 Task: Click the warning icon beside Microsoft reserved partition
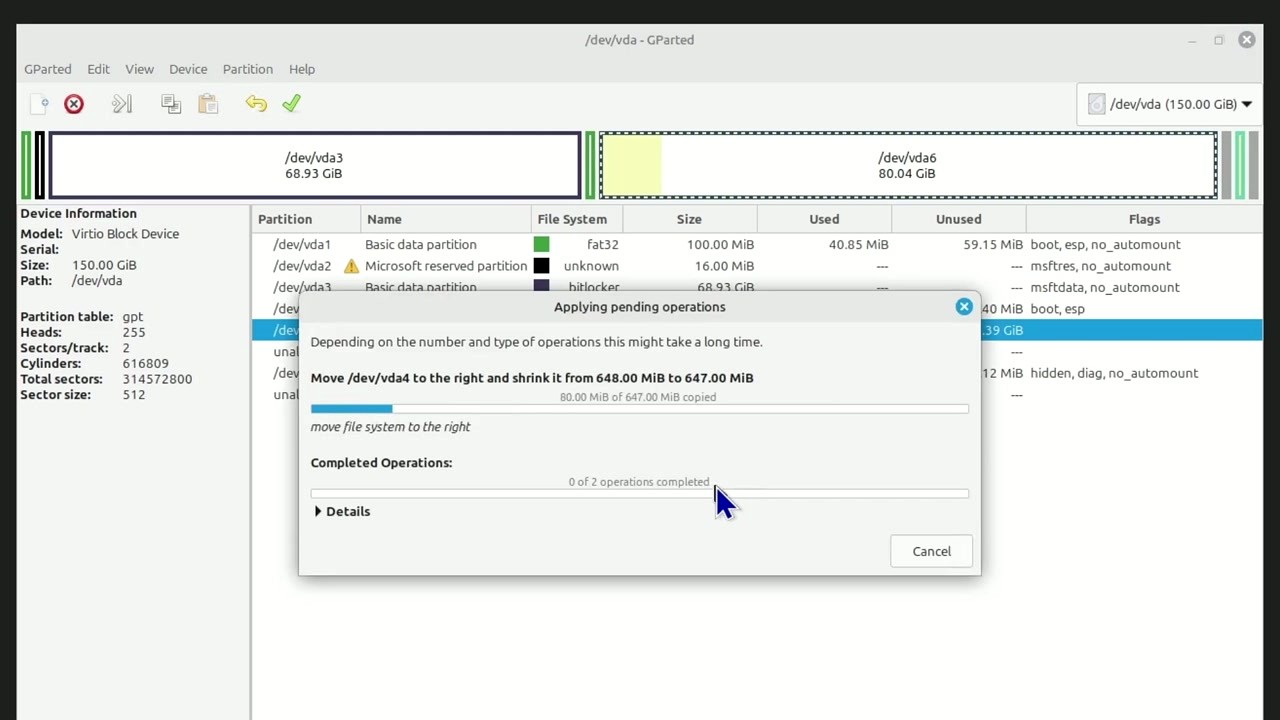click(x=348, y=265)
